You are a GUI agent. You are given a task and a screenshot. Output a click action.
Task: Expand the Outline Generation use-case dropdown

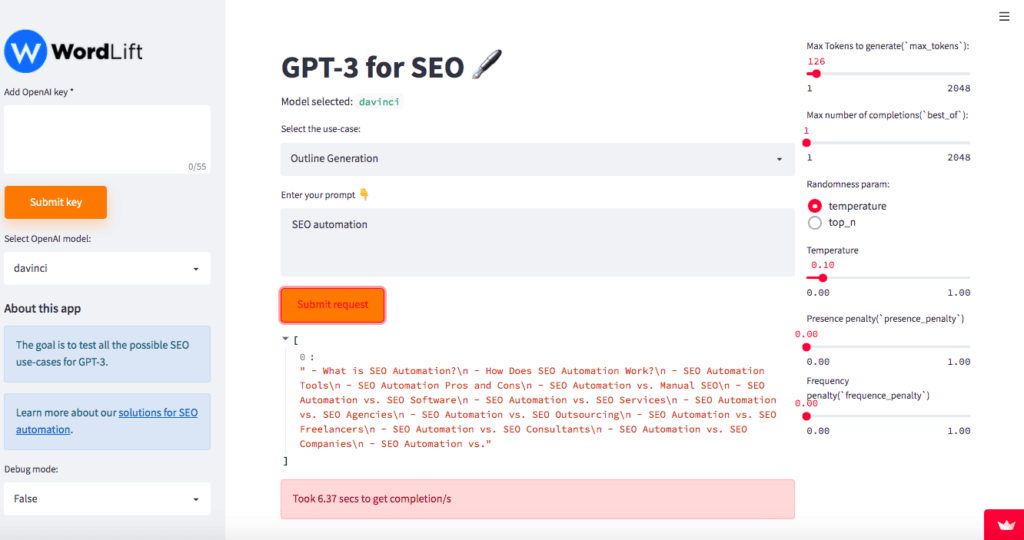(537, 159)
